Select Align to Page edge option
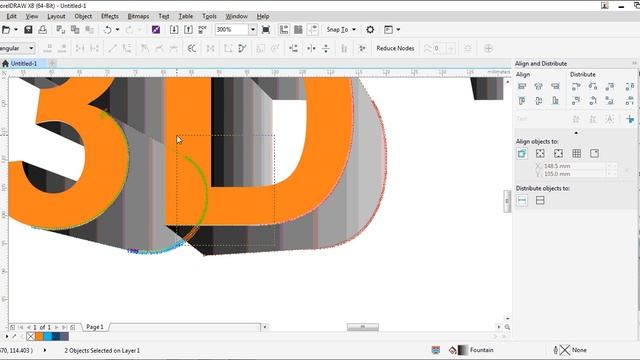The image size is (640, 360). 540,153
